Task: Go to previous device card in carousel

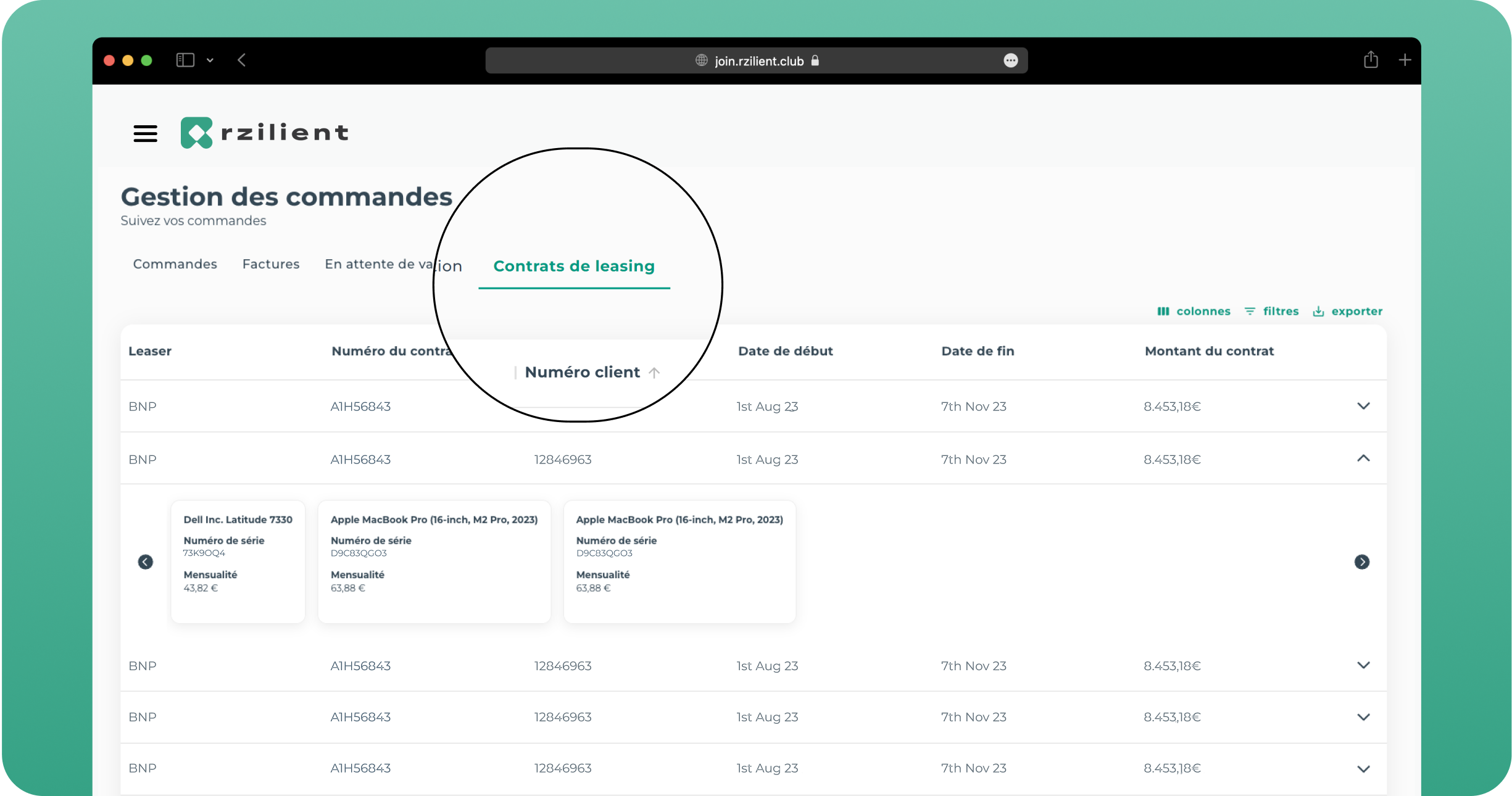Action: pyautogui.click(x=146, y=562)
